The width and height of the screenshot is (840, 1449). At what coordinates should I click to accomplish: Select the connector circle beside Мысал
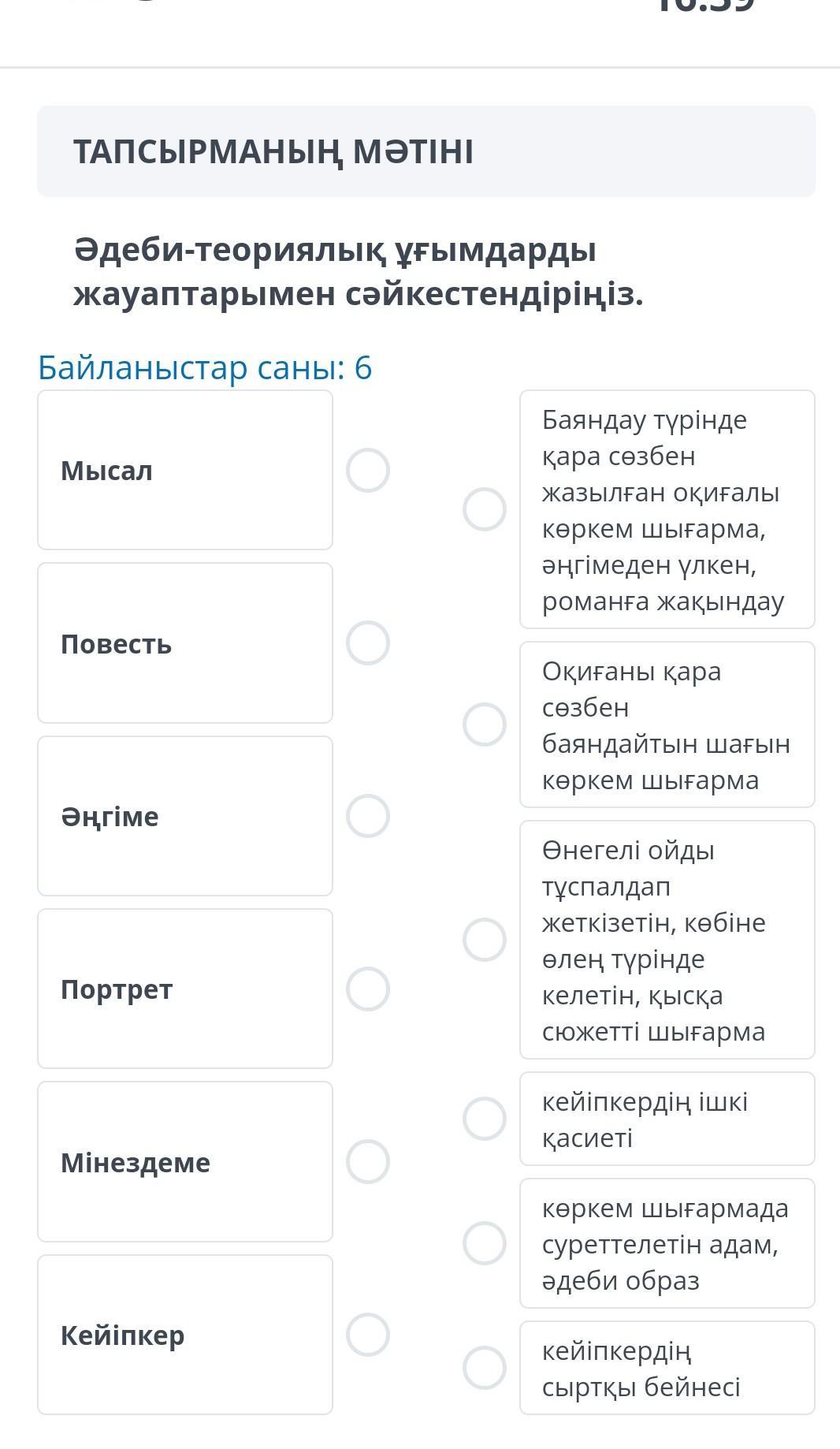tap(368, 471)
